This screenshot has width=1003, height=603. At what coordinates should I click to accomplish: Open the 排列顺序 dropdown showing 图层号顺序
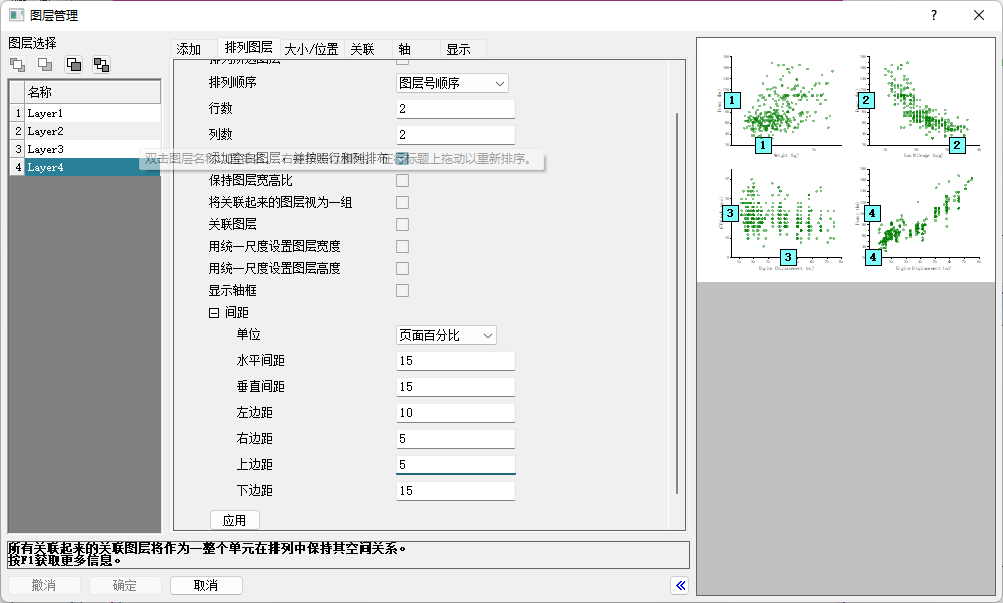(452, 83)
